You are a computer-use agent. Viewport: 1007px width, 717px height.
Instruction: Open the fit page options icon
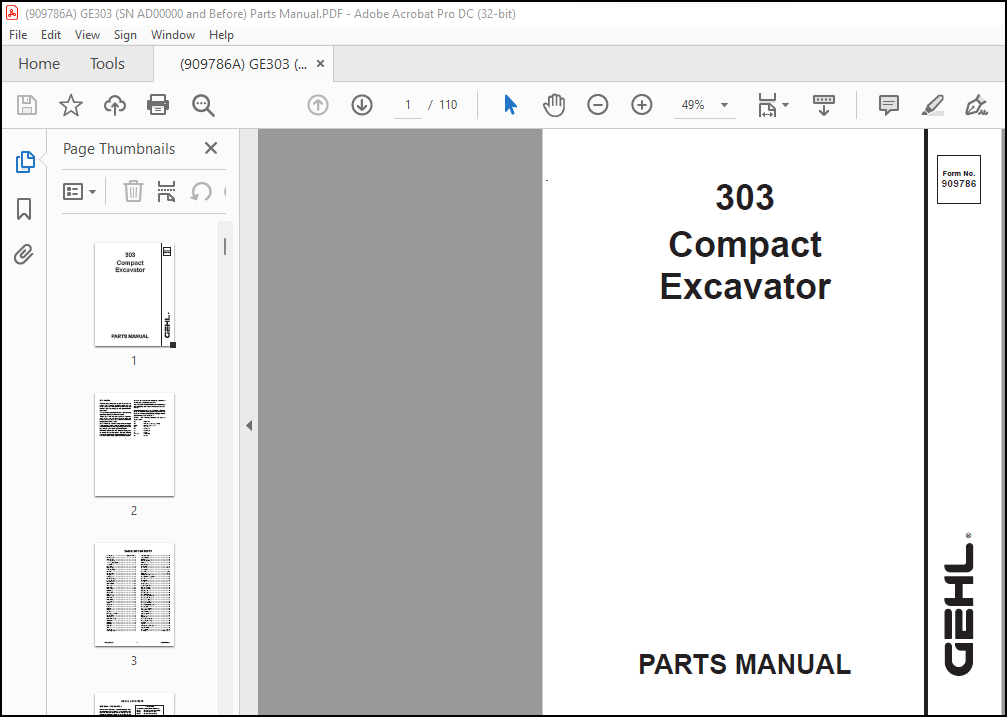coord(767,105)
